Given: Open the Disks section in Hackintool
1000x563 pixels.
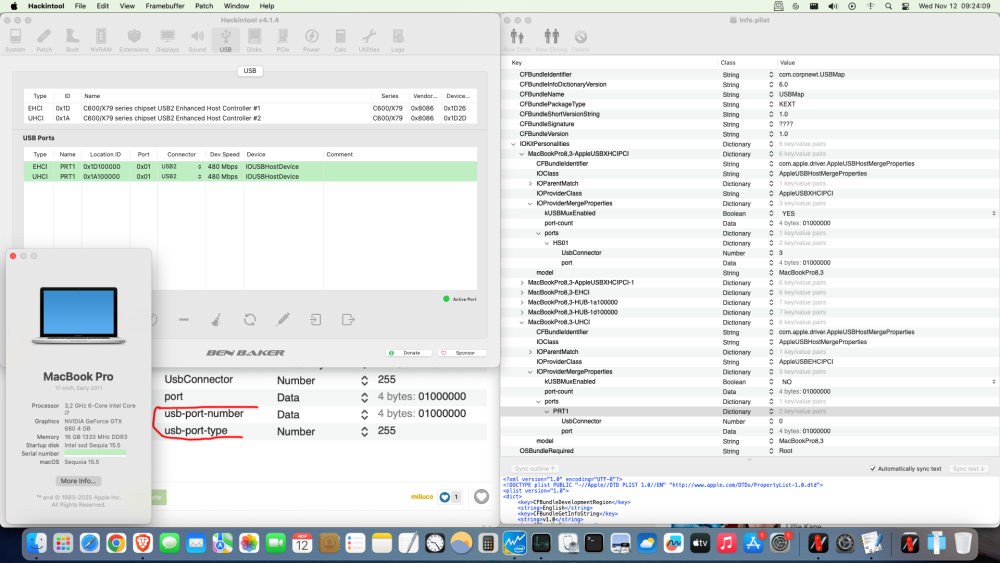Looking at the screenshot, I should click(254, 40).
